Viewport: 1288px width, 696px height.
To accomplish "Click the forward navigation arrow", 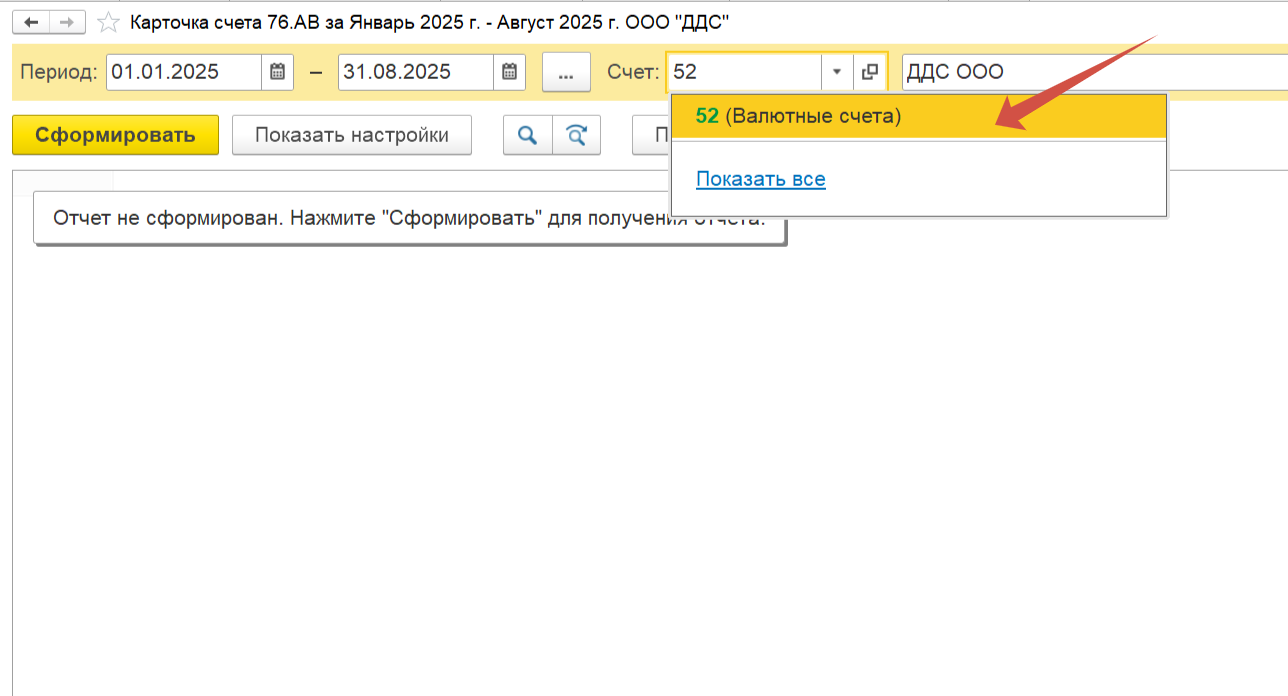I will point(66,21).
